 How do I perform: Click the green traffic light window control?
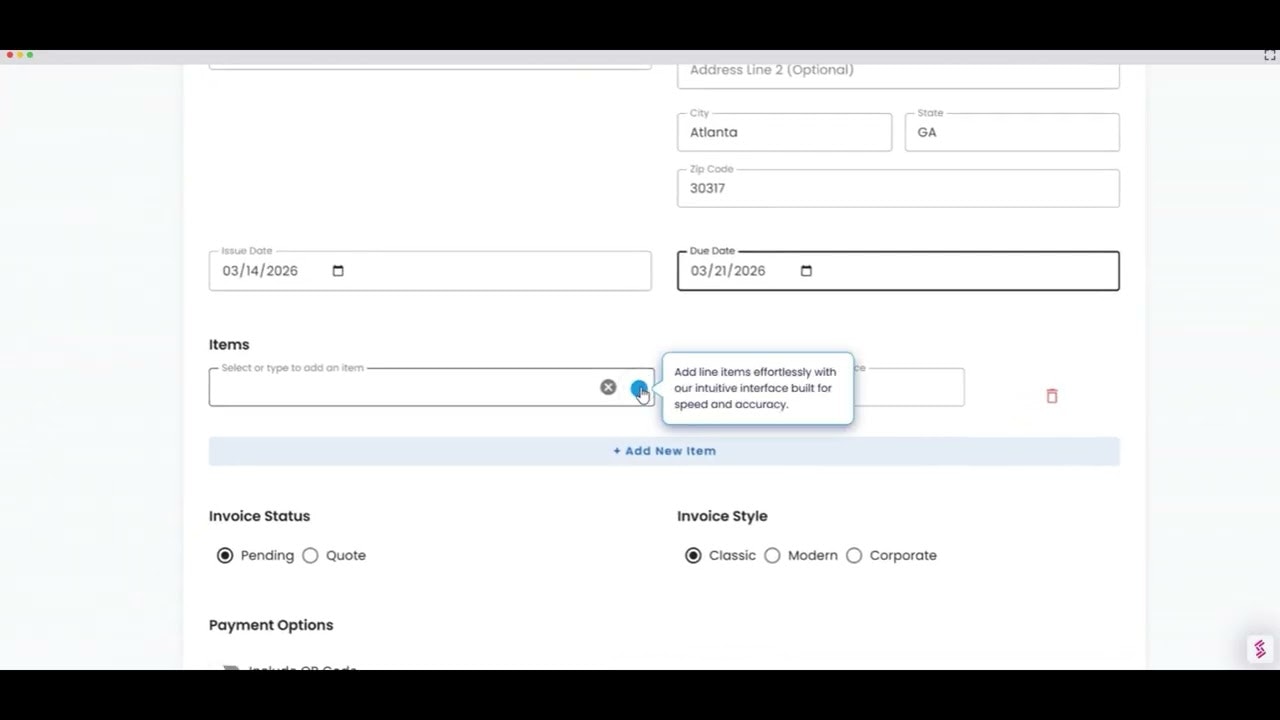coord(31,55)
